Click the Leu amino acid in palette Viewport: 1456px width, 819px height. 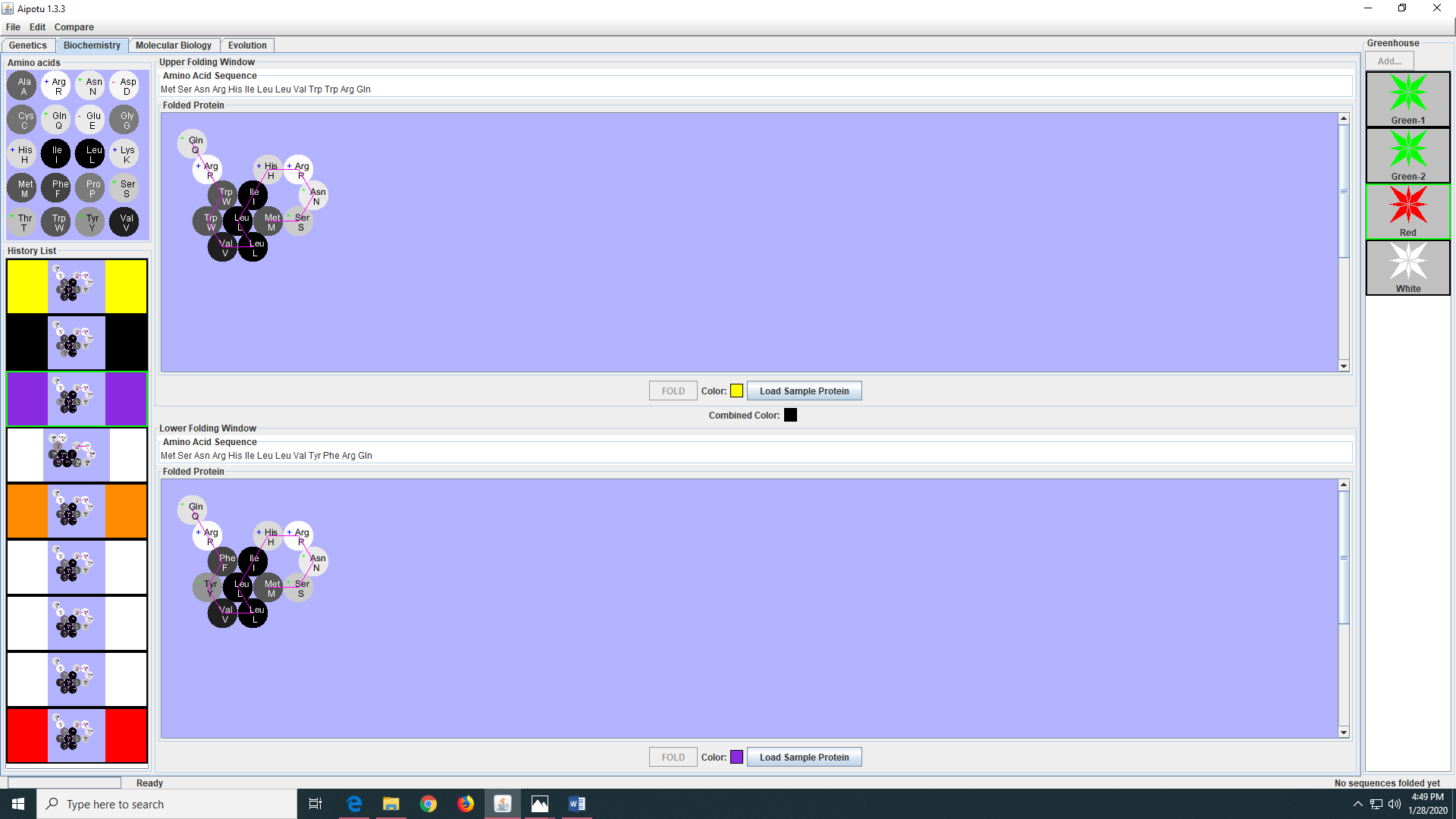92,154
